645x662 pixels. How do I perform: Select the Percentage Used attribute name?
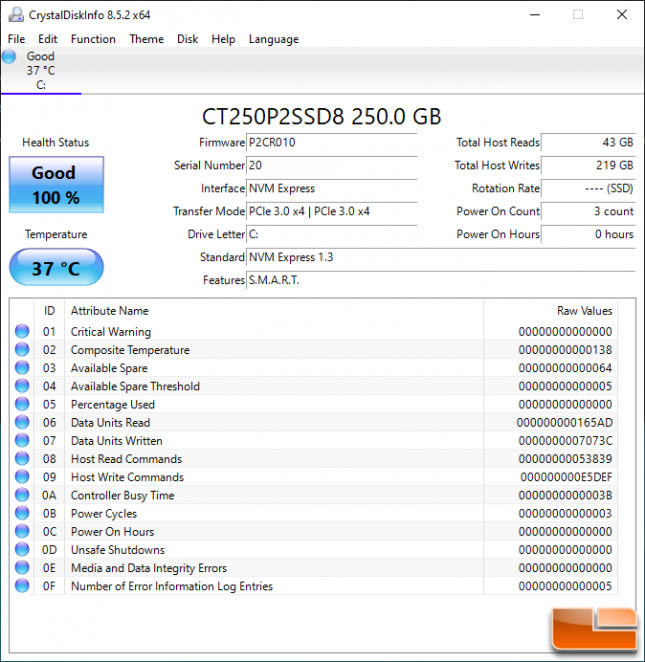[x=113, y=404]
